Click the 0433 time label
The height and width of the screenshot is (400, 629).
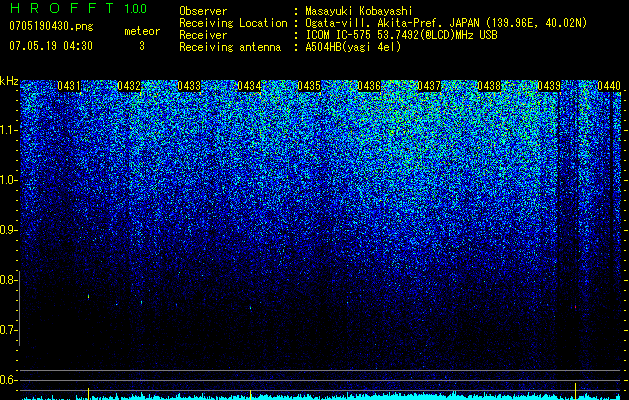[x=189, y=86]
